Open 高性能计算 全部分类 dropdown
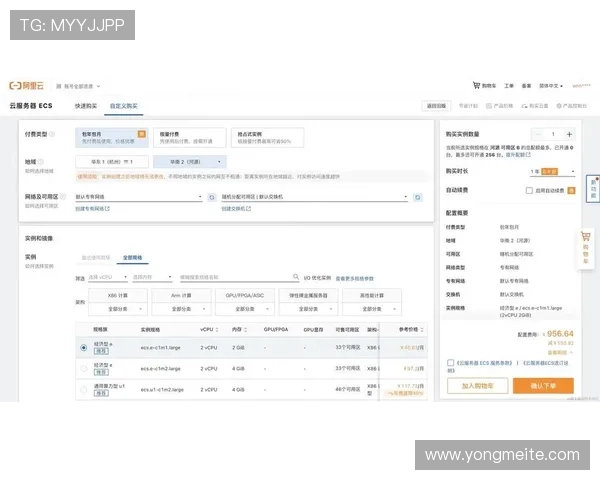 [372, 309]
